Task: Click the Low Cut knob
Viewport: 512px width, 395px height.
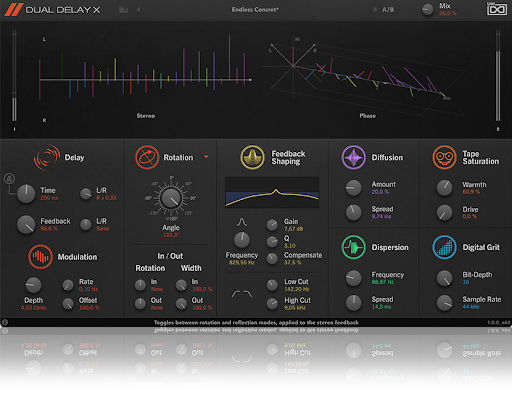Action: point(272,285)
